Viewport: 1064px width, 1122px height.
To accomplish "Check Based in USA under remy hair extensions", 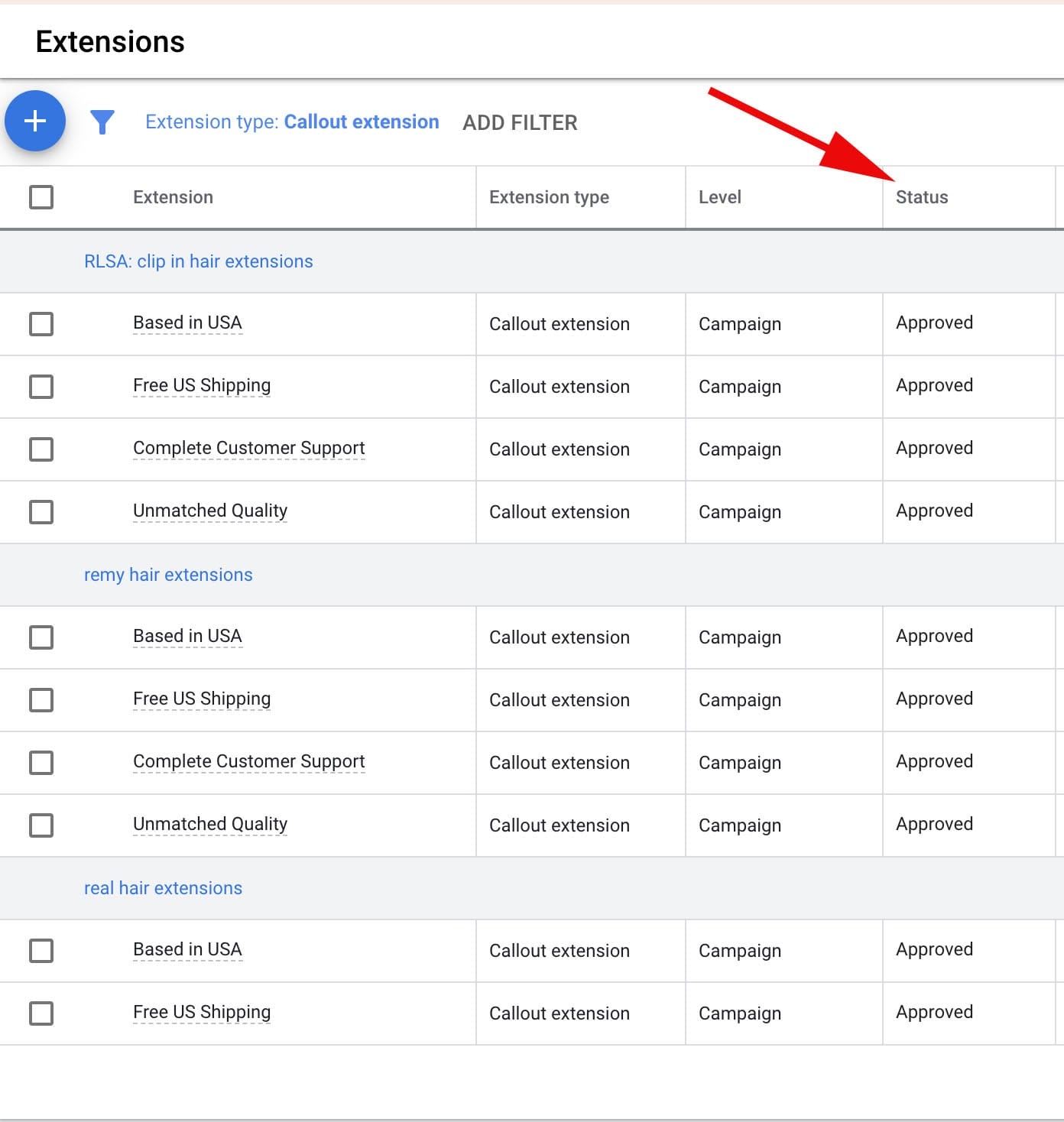I will tap(41, 637).
